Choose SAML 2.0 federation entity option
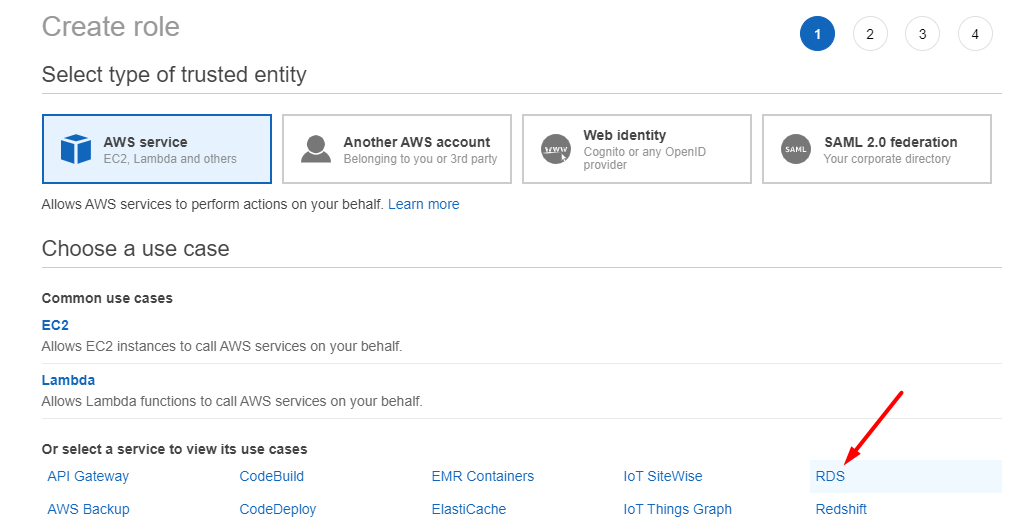This screenshot has height=523, width=1011. tap(876, 149)
